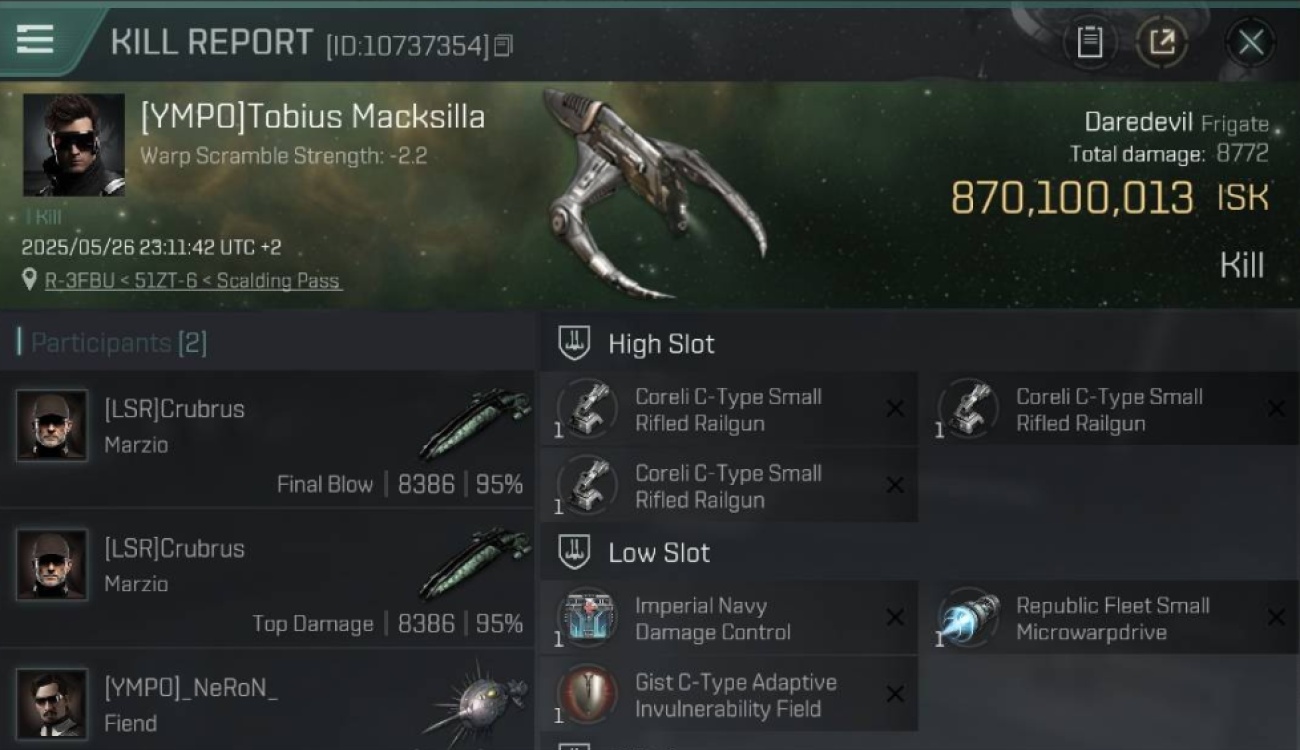Click the High Slot section icon
Viewport: 1300px width, 750px height.
point(574,344)
